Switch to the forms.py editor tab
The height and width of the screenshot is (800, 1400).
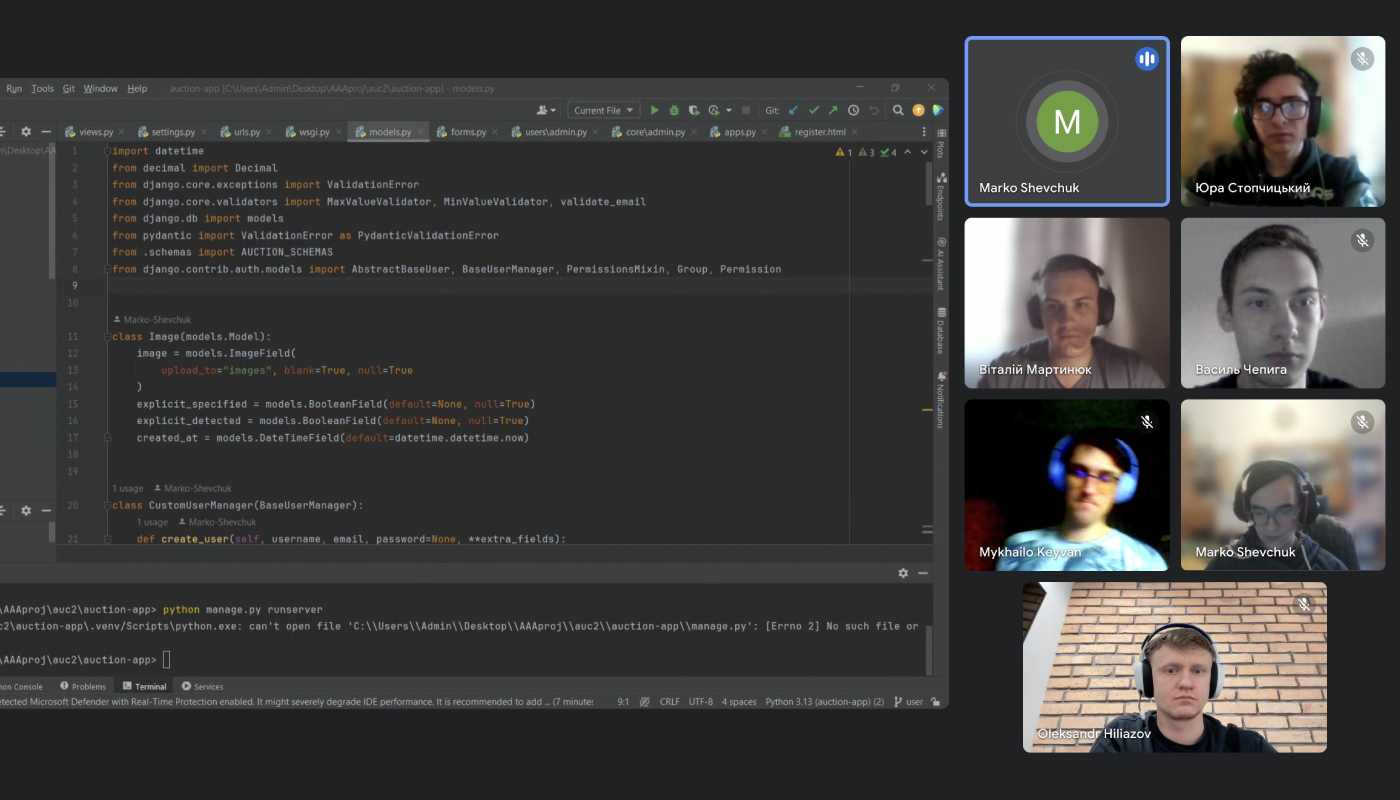[468, 132]
